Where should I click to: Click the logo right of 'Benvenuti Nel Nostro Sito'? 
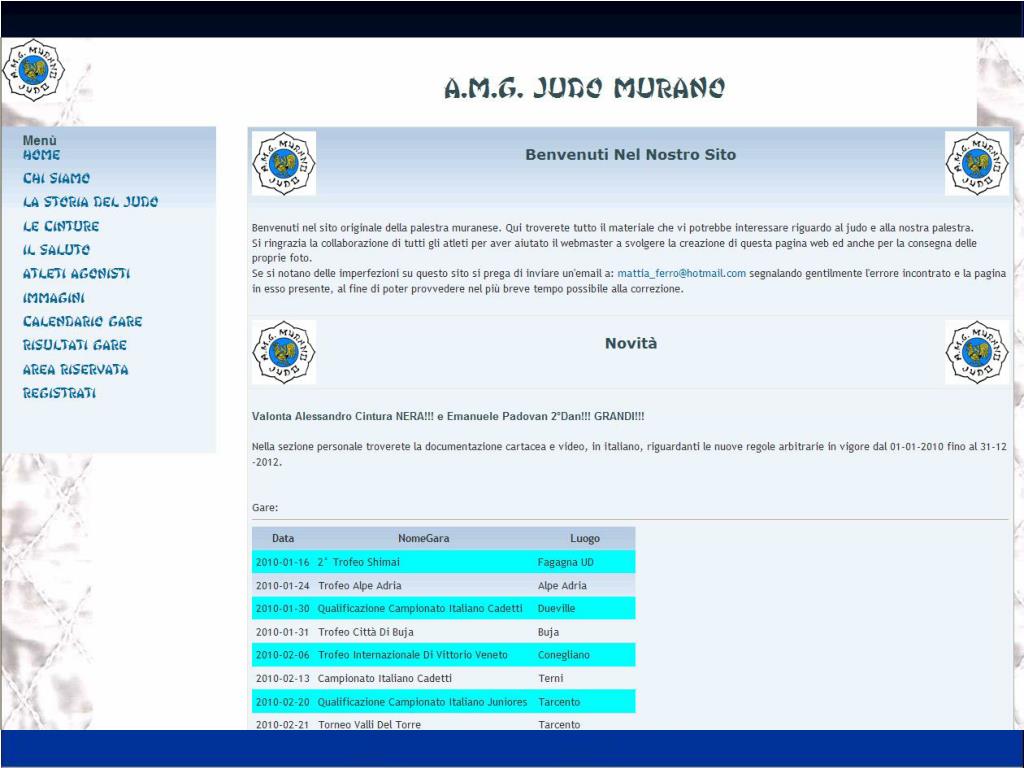[x=977, y=163]
